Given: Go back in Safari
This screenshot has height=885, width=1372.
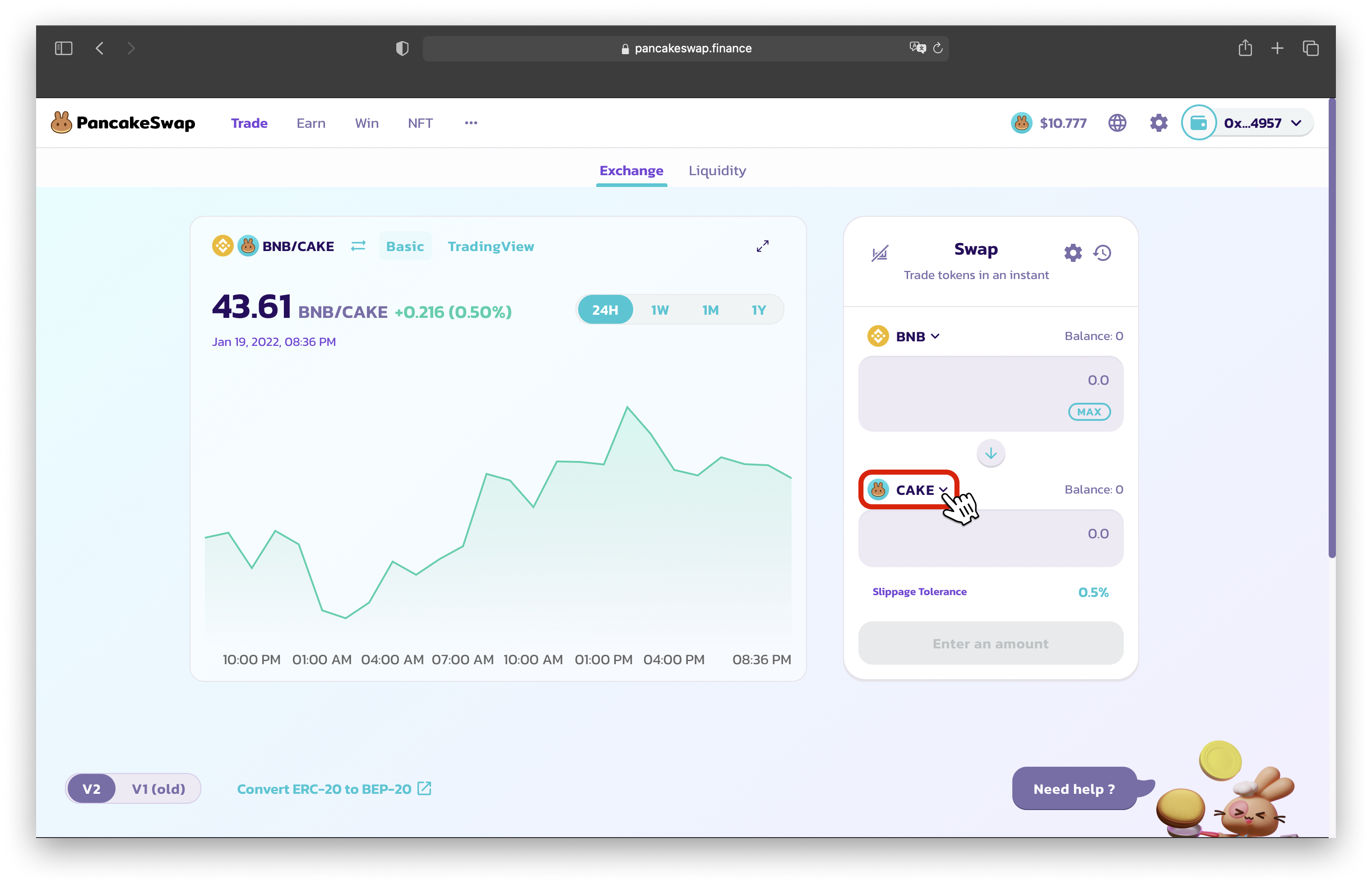Looking at the screenshot, I should click(x=100, y=48).
